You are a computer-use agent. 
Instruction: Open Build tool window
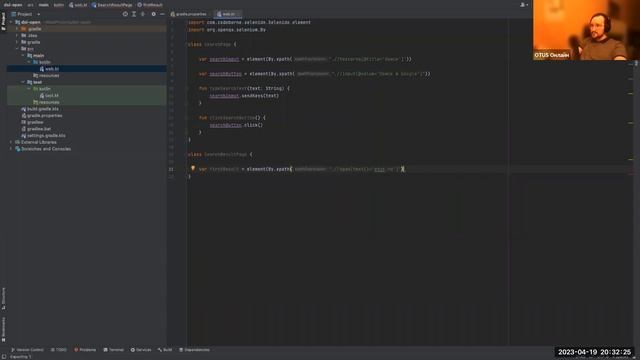[x=165, y=350]
